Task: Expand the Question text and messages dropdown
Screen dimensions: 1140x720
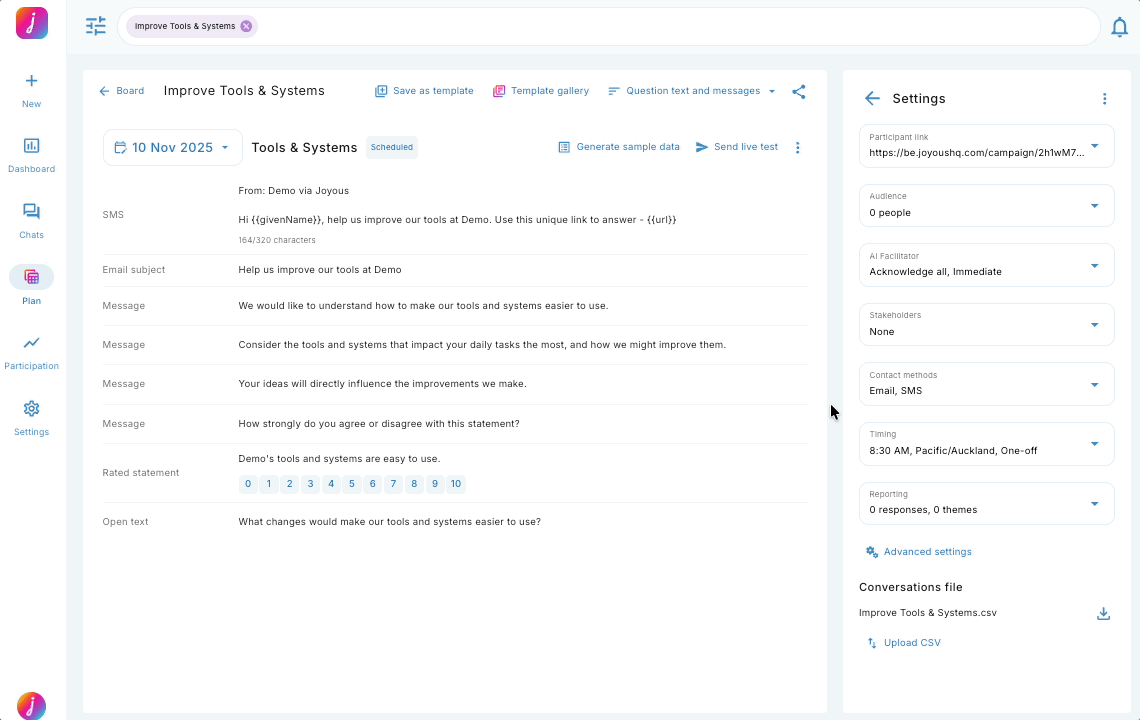Action: pos(692,91)
